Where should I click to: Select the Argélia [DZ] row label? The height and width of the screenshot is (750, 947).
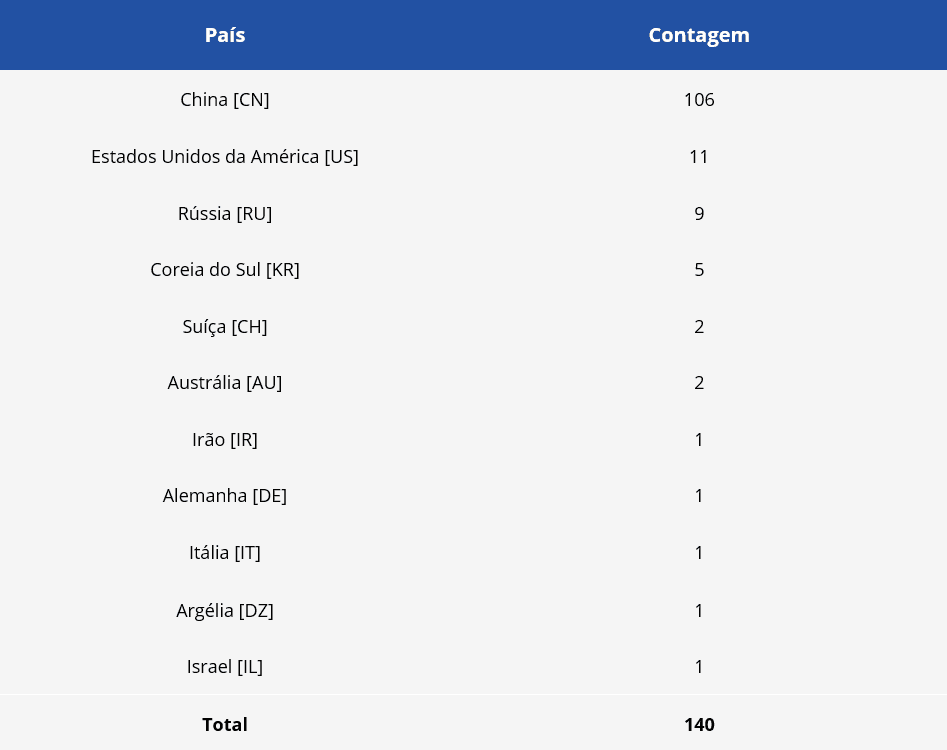pos(225,610)
